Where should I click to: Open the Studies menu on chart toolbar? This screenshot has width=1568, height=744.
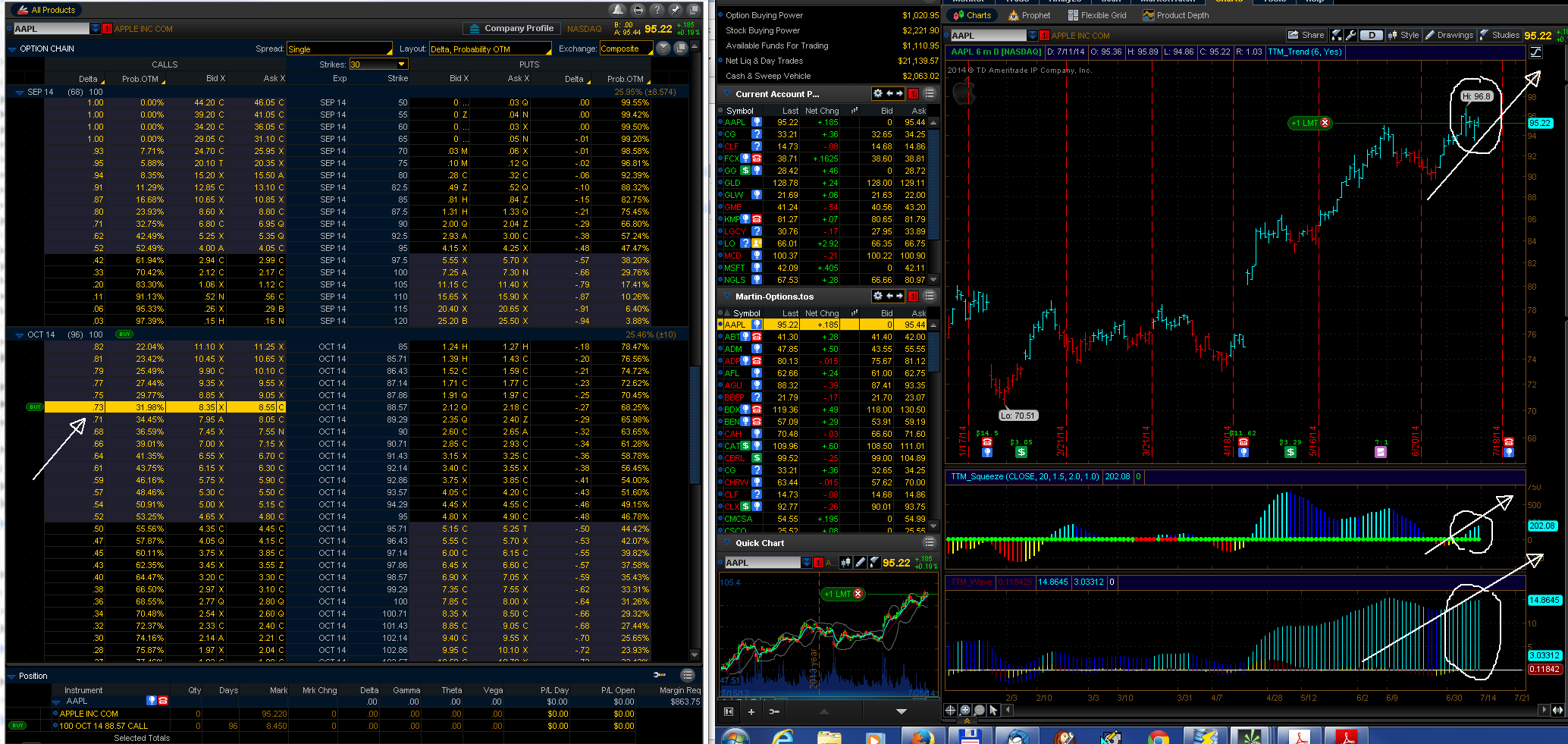pyautogui.click(x=1499, y=35)
